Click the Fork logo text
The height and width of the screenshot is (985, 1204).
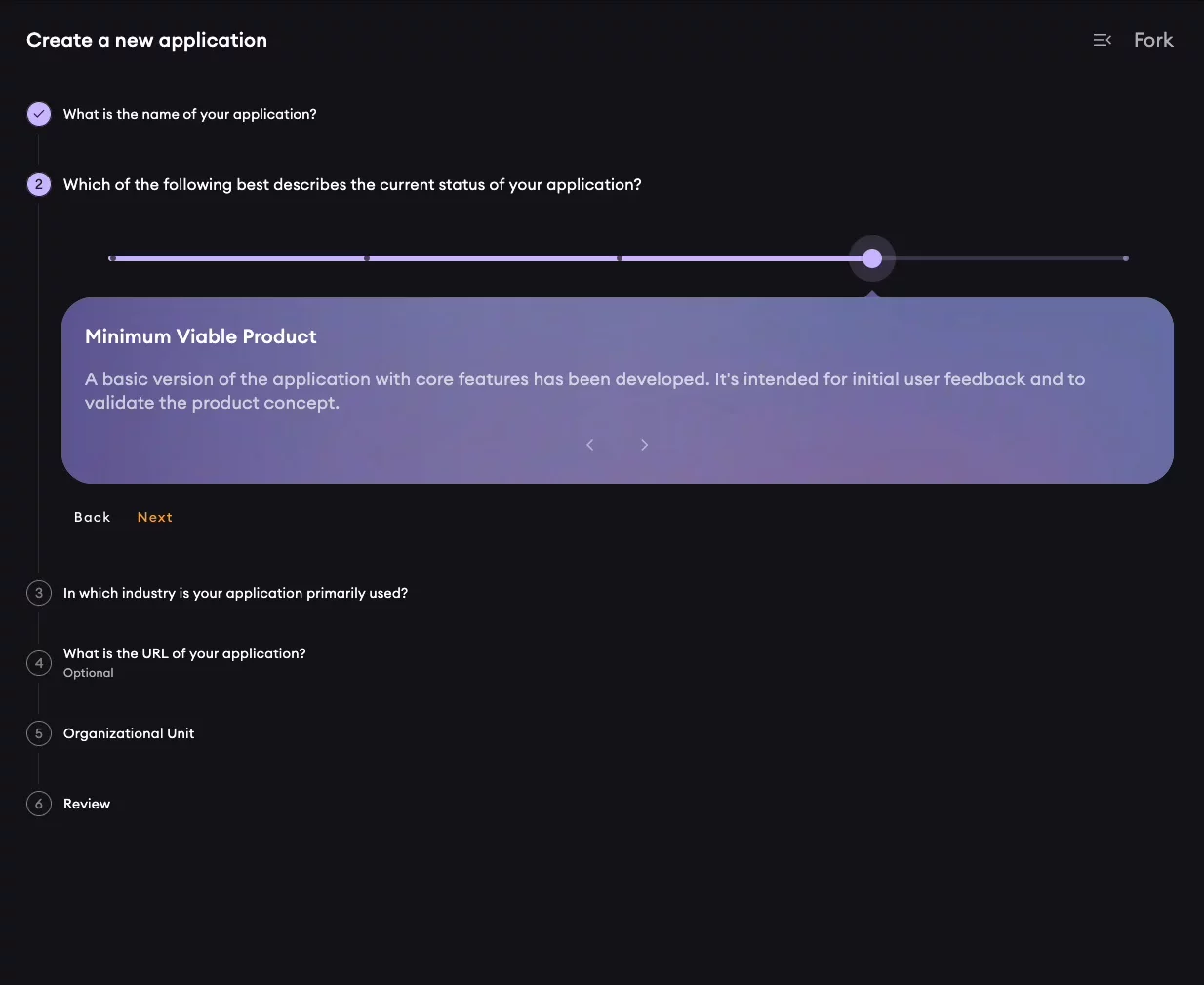(x=1153, y=40)
